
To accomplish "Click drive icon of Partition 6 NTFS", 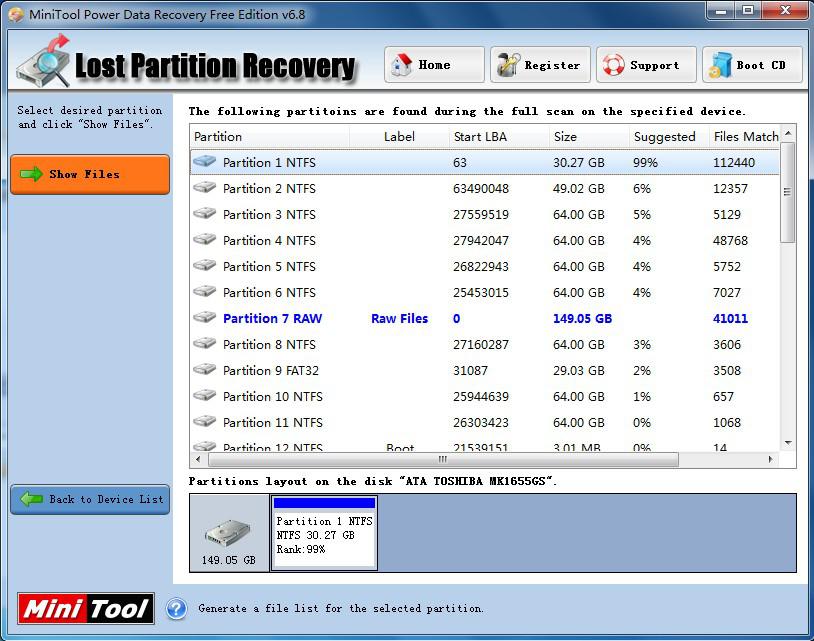I will pyautogui.click(x=205, y=291).
